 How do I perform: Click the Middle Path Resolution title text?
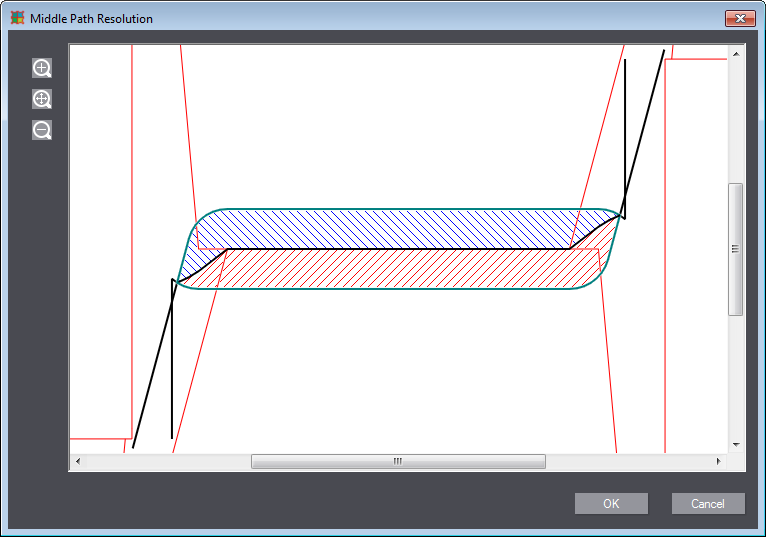point(91,19)
